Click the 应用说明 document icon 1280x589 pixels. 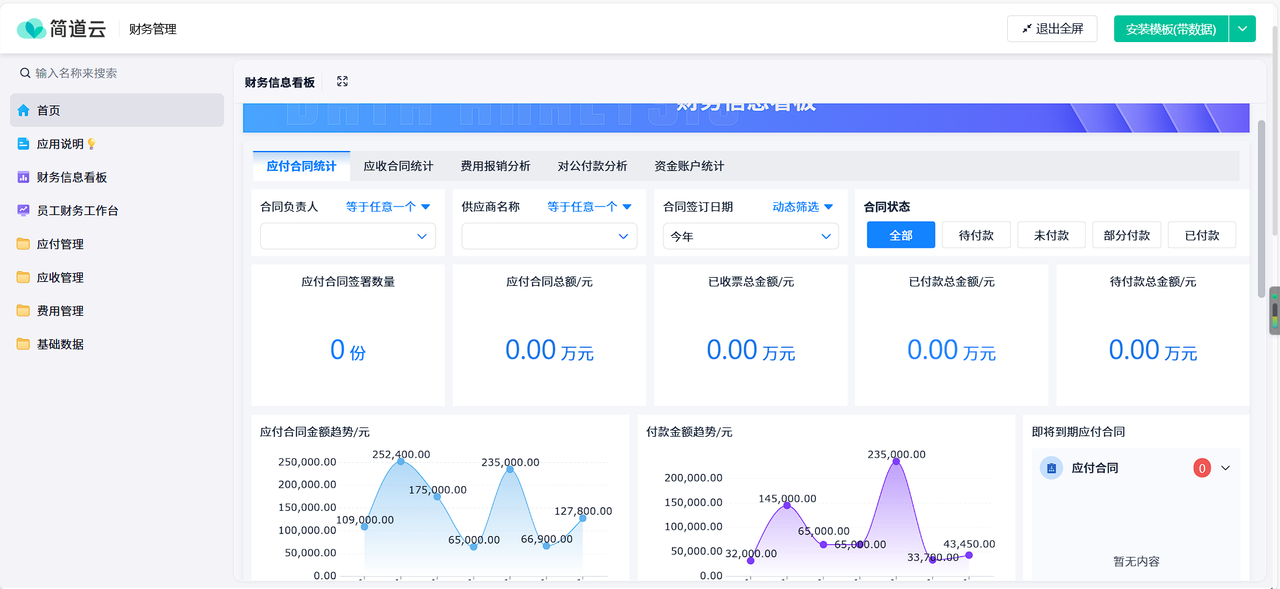23,144
